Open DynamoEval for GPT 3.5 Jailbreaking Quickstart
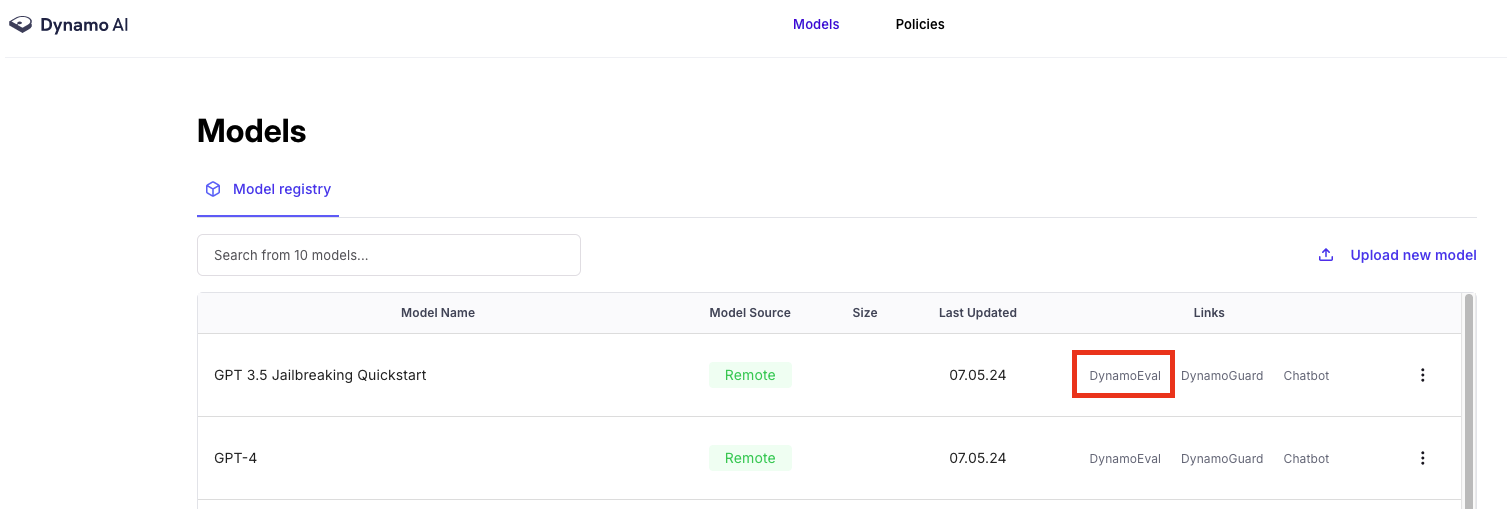 pos(1125,376)
